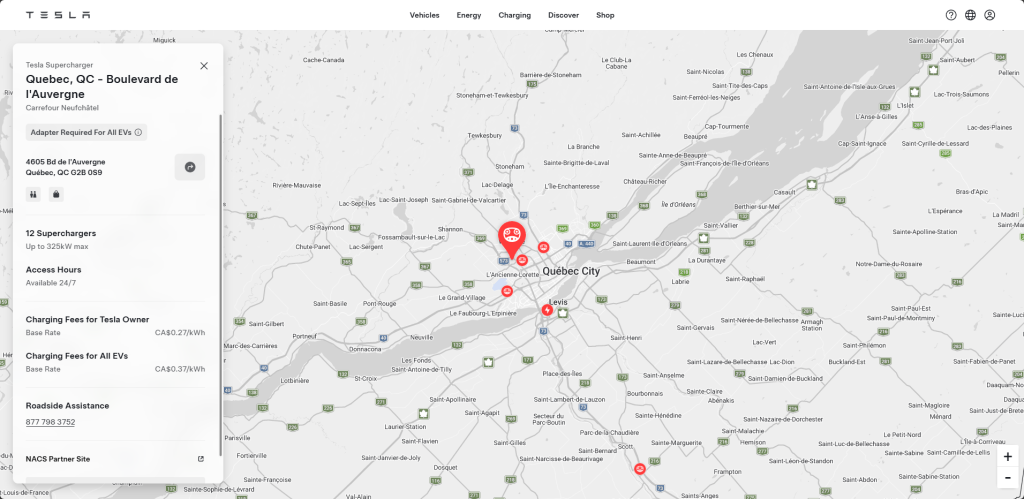Select the Lévis lightning bolt charger marker
Viewport: 1024px width, 499px height.
pyautogui.click(x=547, y=310)
